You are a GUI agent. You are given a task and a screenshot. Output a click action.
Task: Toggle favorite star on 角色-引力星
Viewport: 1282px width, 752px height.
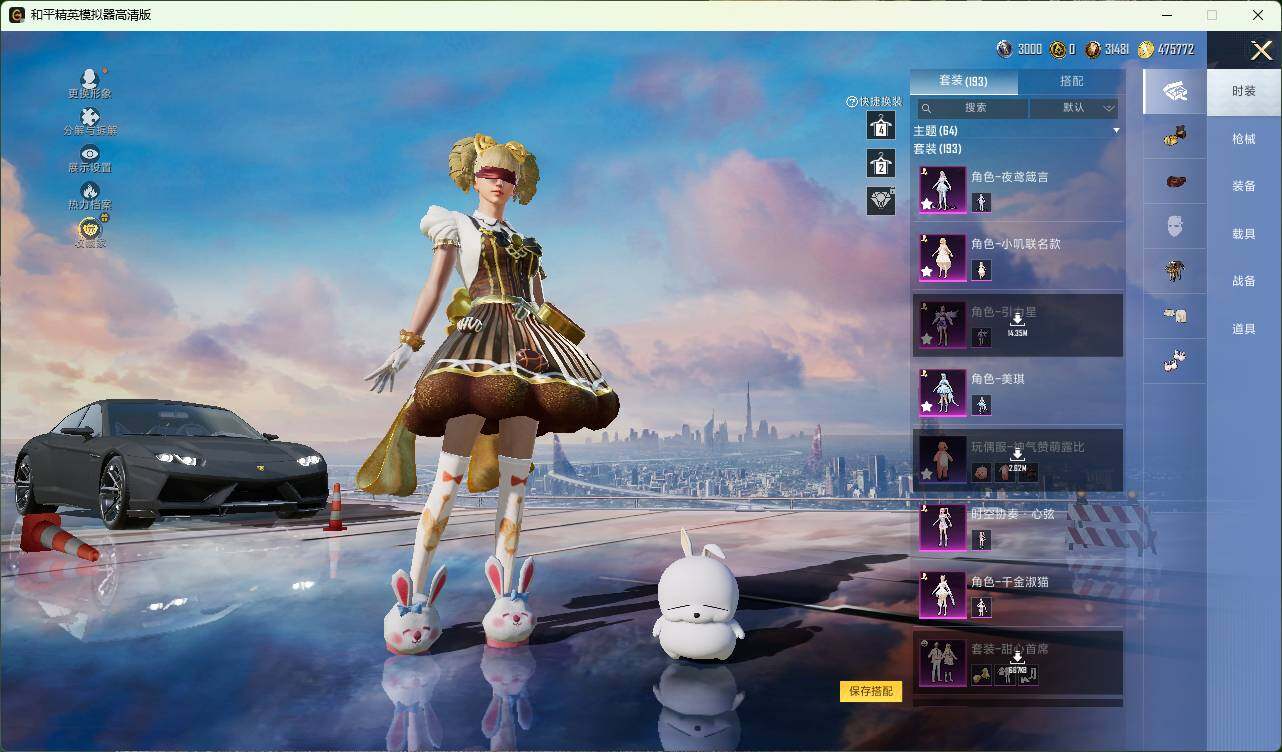point(927,339)
